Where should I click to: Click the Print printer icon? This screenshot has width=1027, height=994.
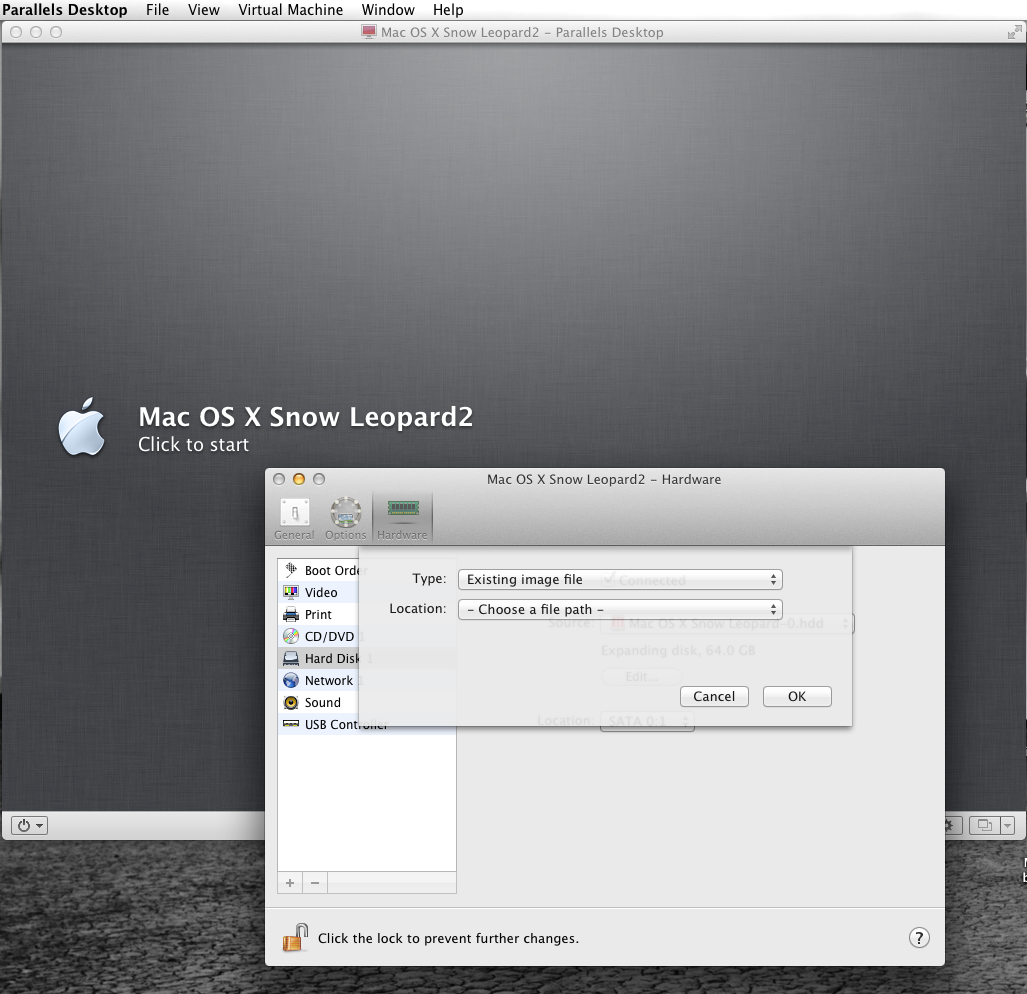(x=291, y=614)
